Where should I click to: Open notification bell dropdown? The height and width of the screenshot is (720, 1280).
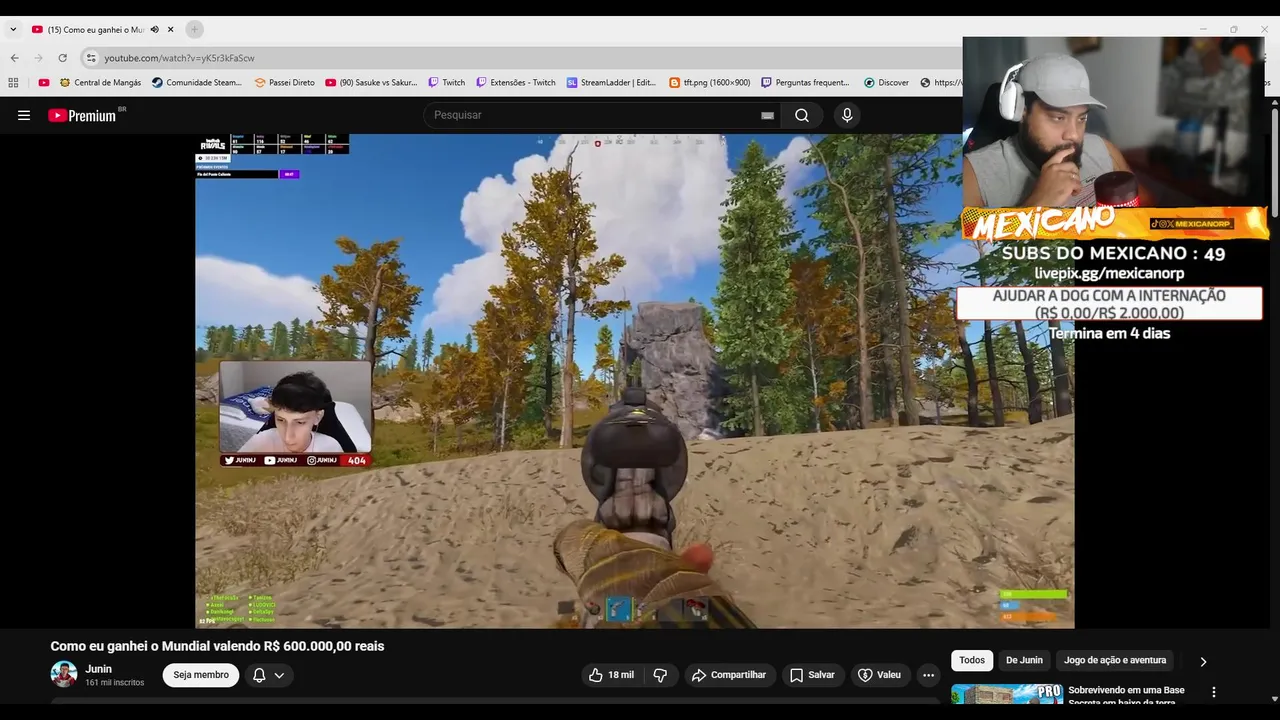tap(268, 675)
